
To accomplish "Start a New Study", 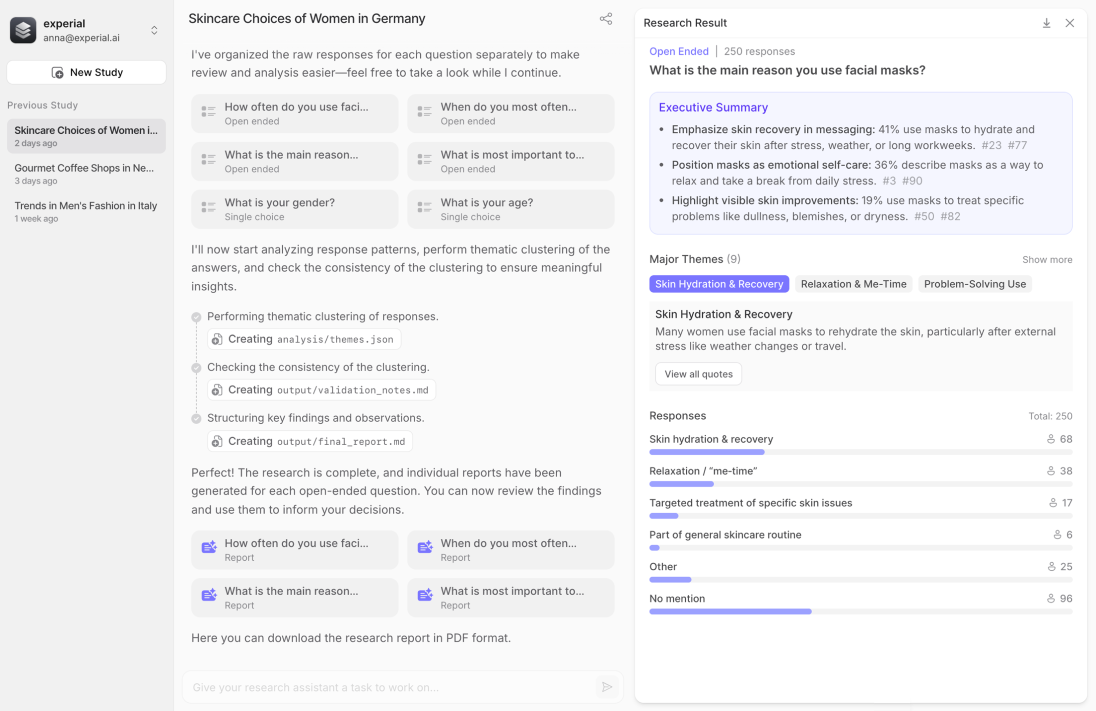I will point(87,73).
